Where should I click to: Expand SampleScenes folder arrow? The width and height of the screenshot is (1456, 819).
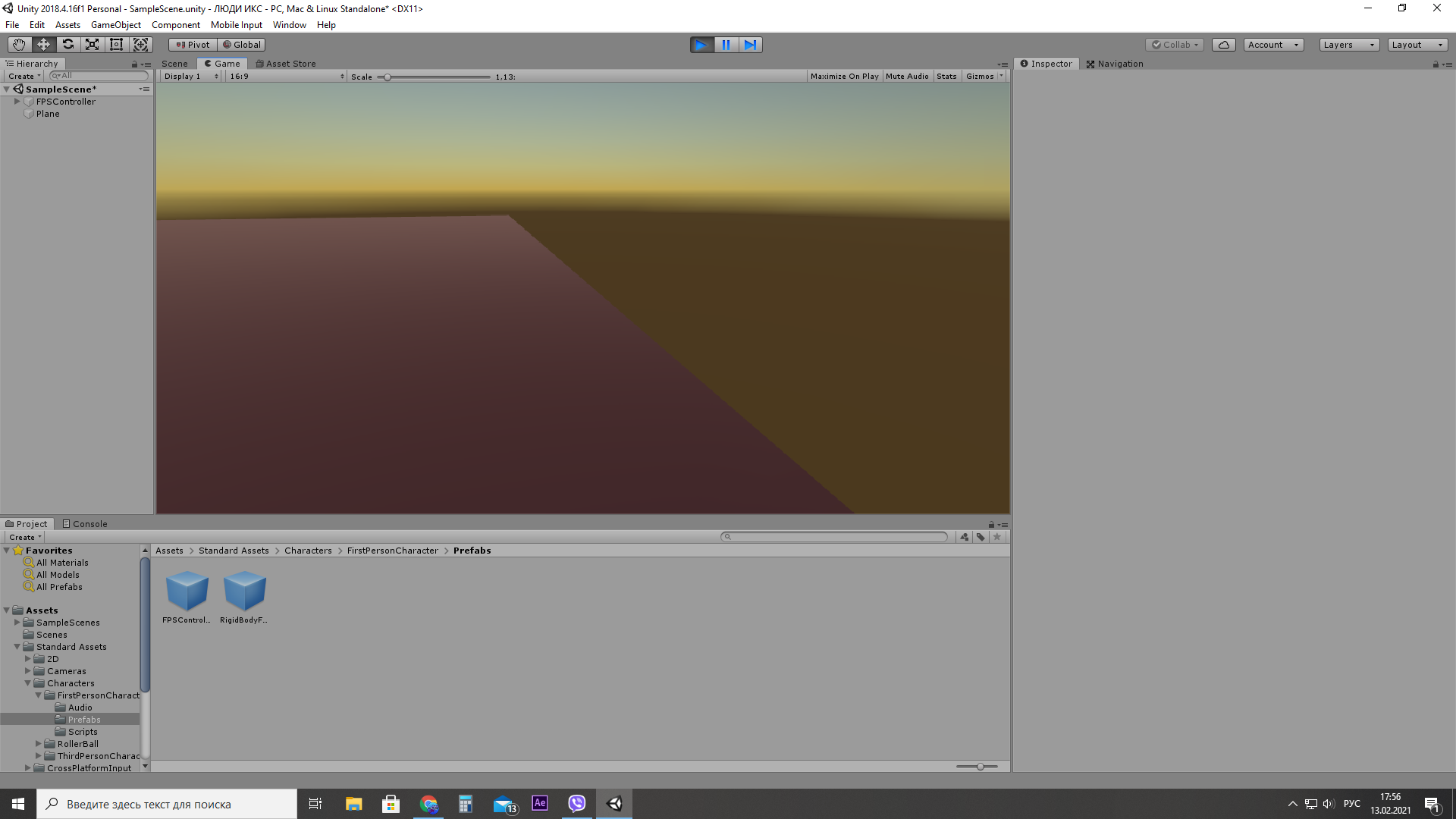[17, 623]
